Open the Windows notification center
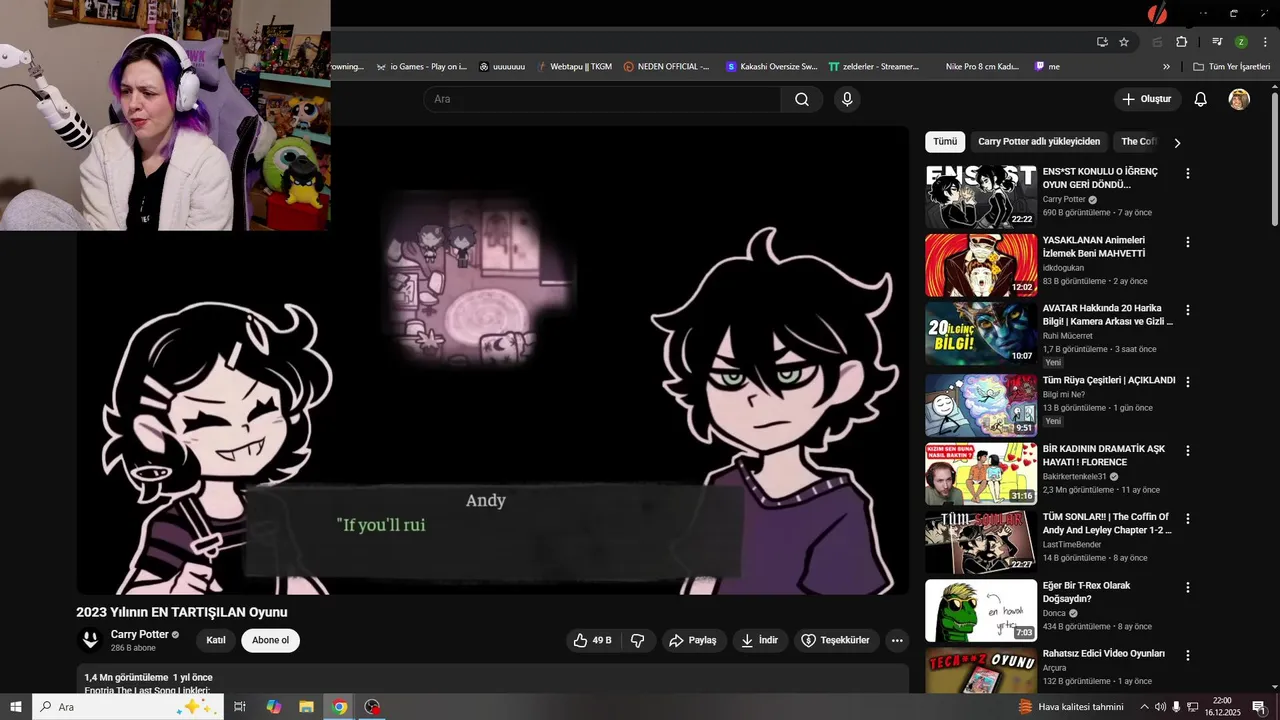 [x=1259, y=707]
